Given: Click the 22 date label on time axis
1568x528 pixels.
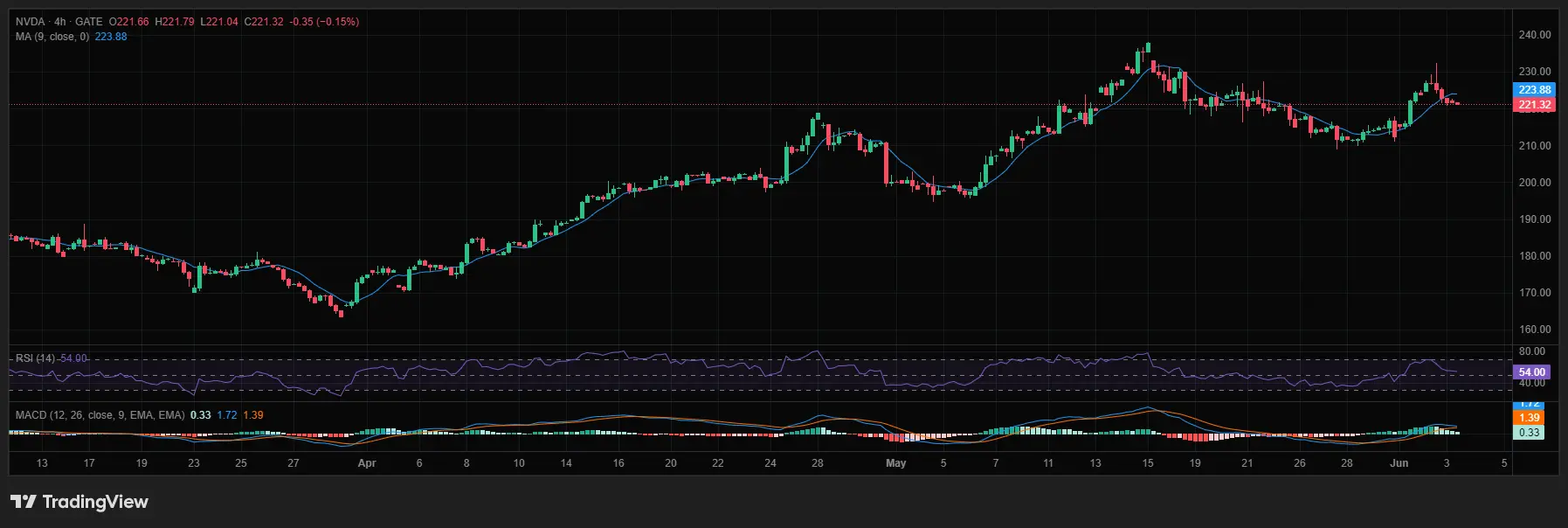Looking at the screenshot, I should [x=718, y=463].
